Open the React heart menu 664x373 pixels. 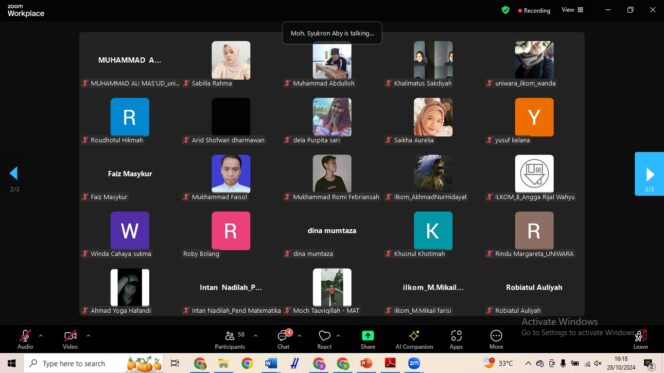[324, 340]
